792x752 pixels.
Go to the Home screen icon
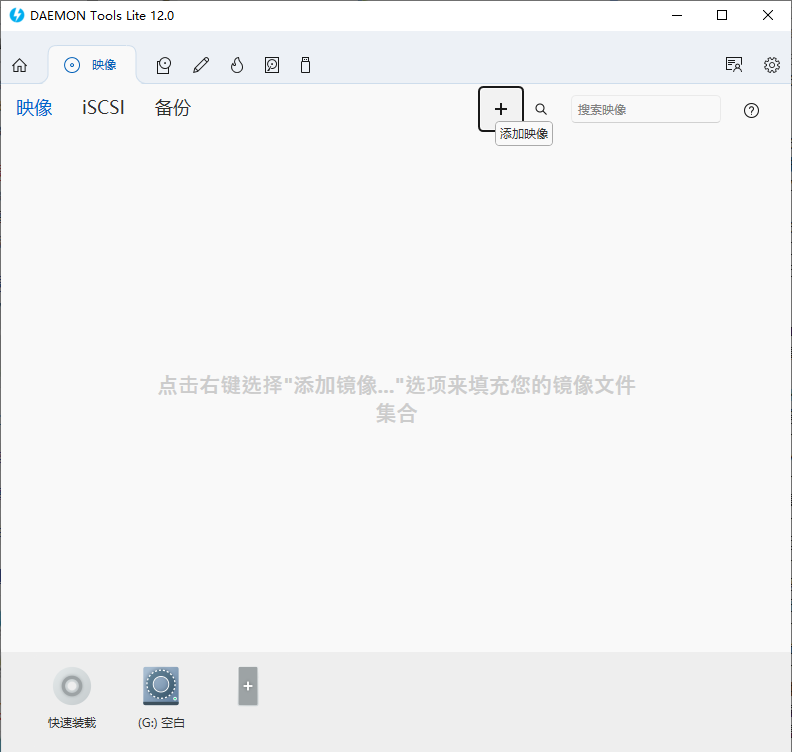coord(19,65)
